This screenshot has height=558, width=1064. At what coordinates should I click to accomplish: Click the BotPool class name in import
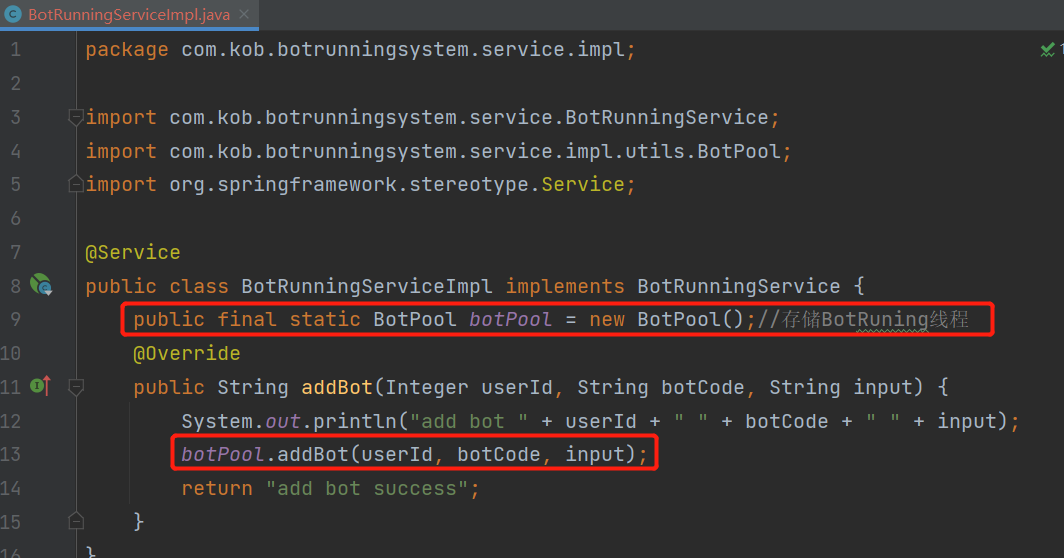point(739,151)
